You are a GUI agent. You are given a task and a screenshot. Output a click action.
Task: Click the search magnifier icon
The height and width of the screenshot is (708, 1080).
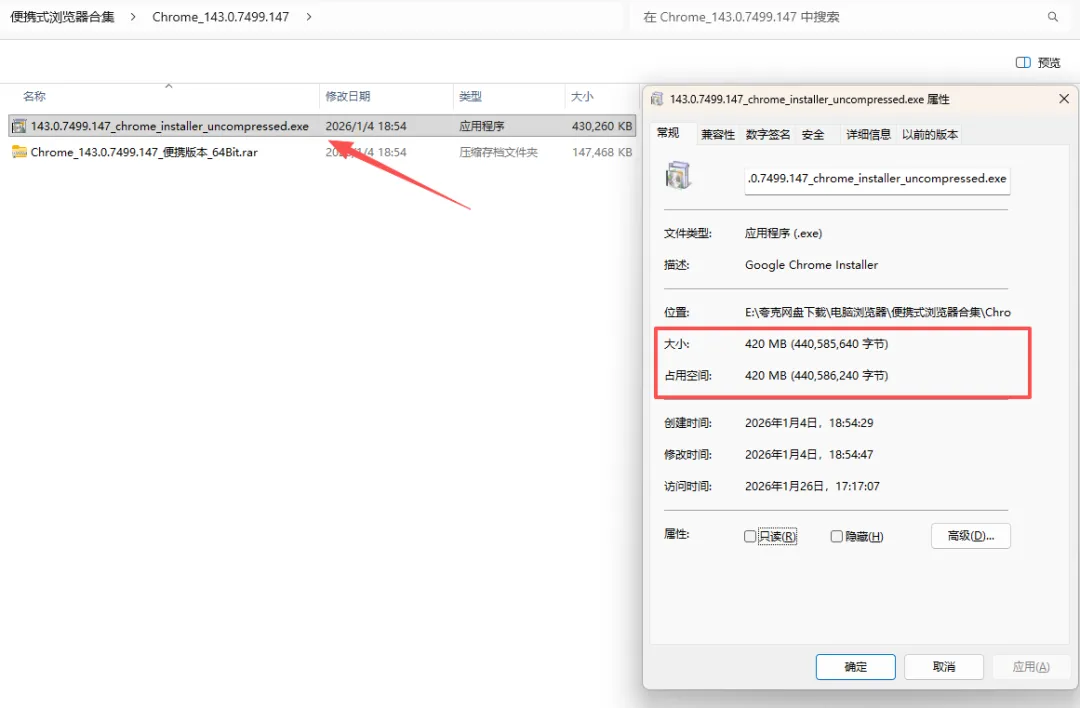pos(1052,17)
